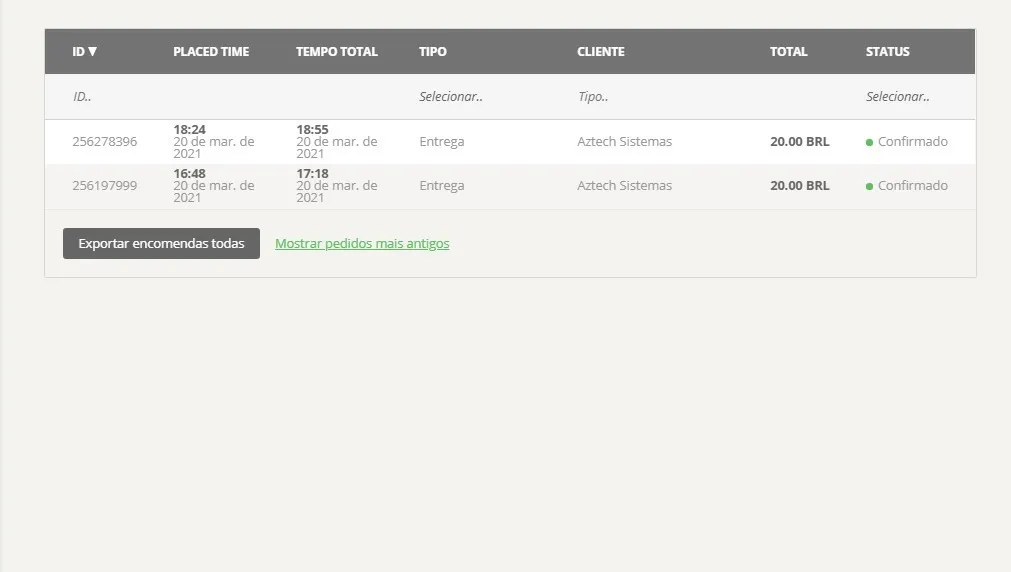
Task: Click the Tipo column header
Action: (x=432, y=52)
